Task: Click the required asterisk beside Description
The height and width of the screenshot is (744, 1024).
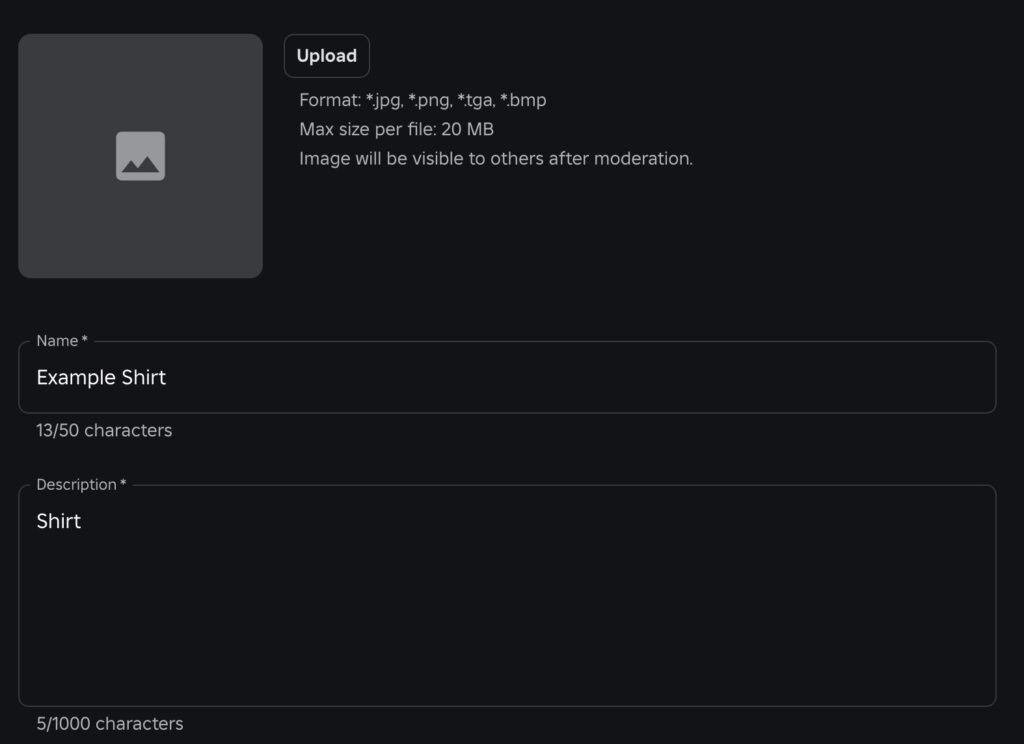Action: pyautogui.click(x=123, y=483)
